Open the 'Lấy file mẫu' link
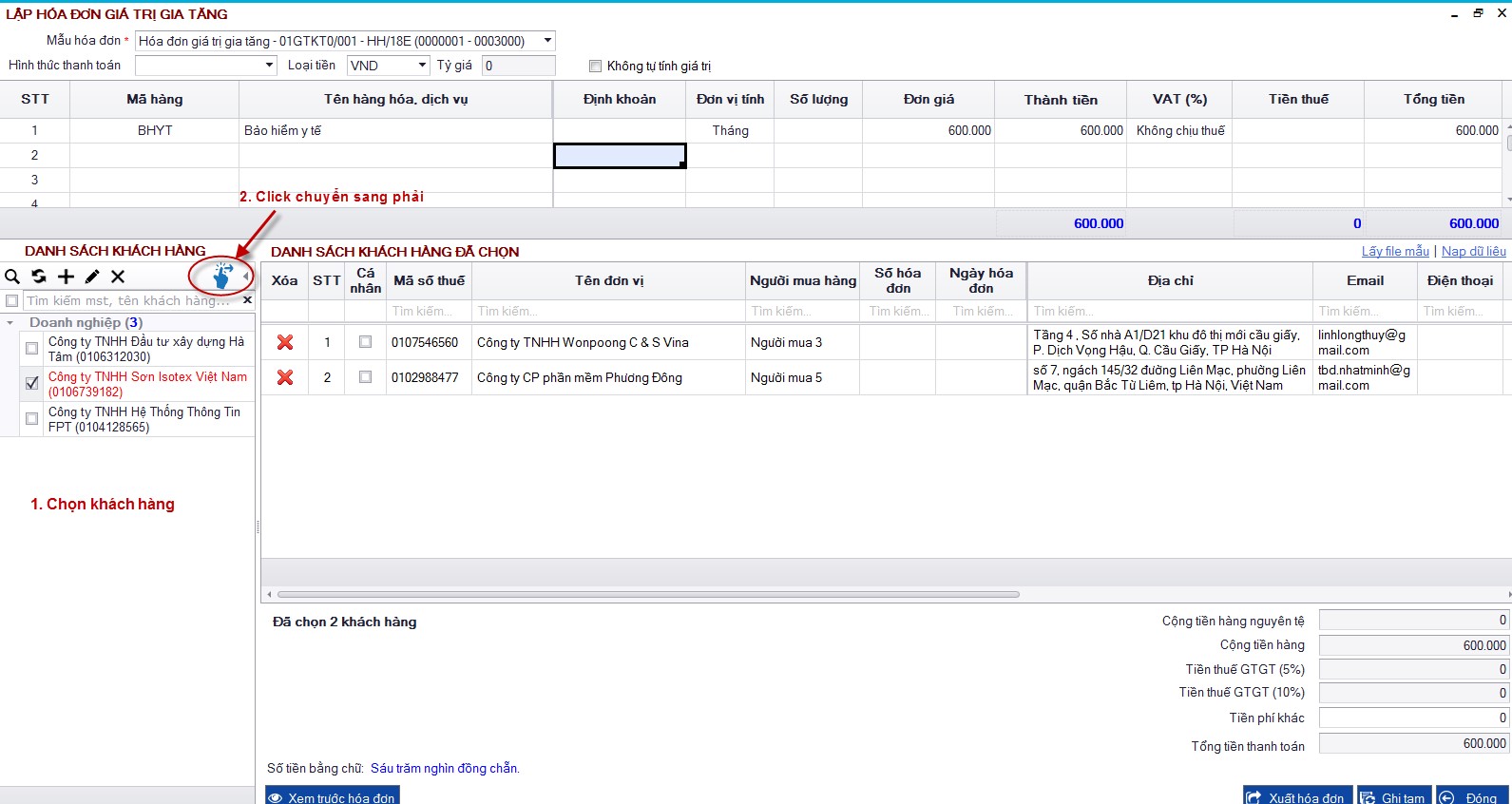The width and height of the screenshot is (1512, 804). pos(1394,251)
